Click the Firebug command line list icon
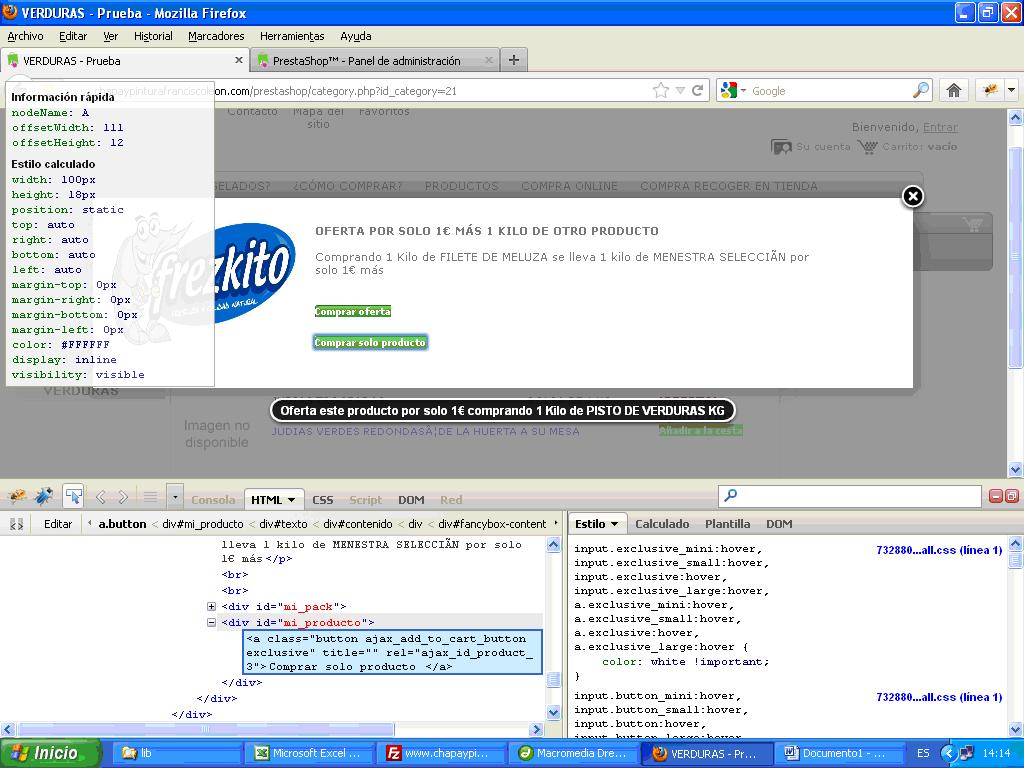This screenshot has width=1024, height=768. pyautogui.click(x=150, y=498)
